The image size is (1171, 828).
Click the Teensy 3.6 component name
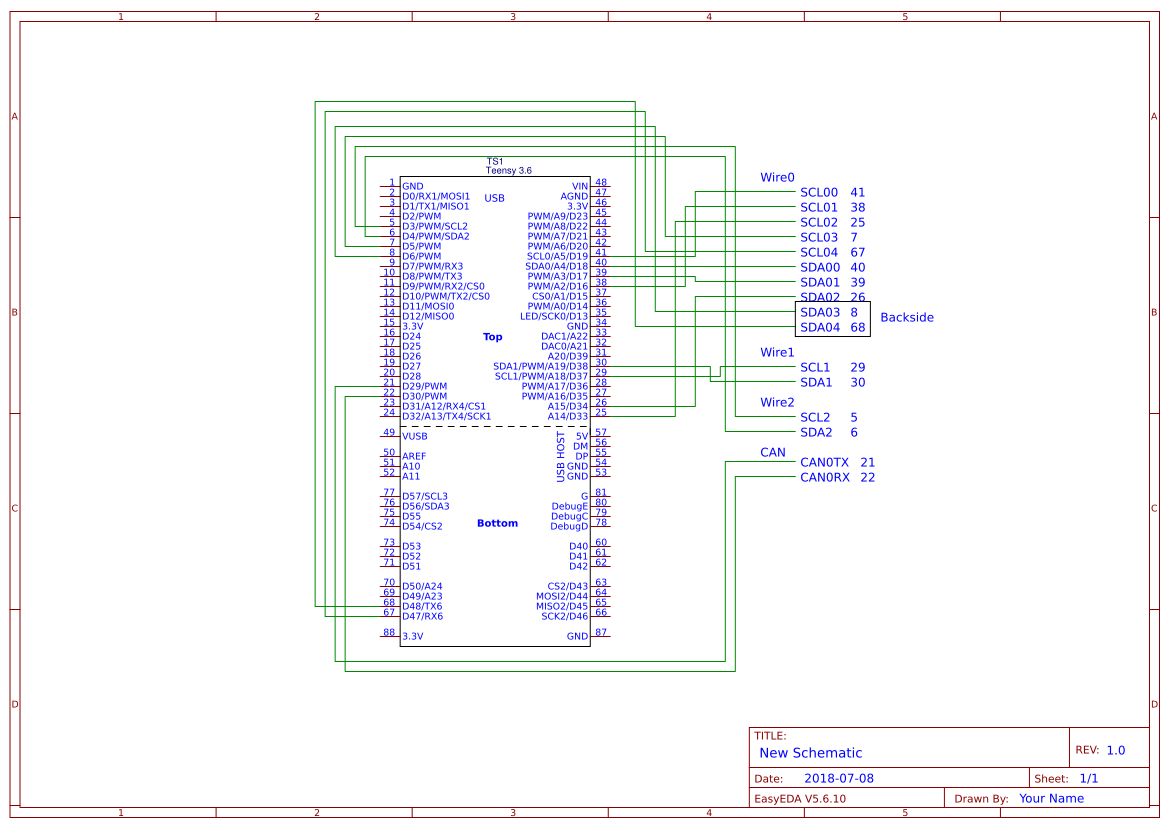[508, 171]
